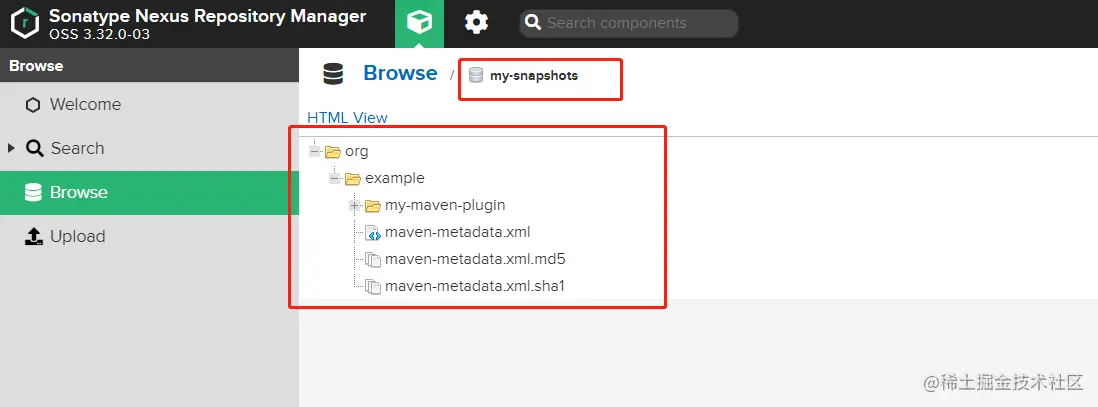The width and height of the screenshot is (1098, 407).
Task: Open the administration gear icon
Action: 477,23
